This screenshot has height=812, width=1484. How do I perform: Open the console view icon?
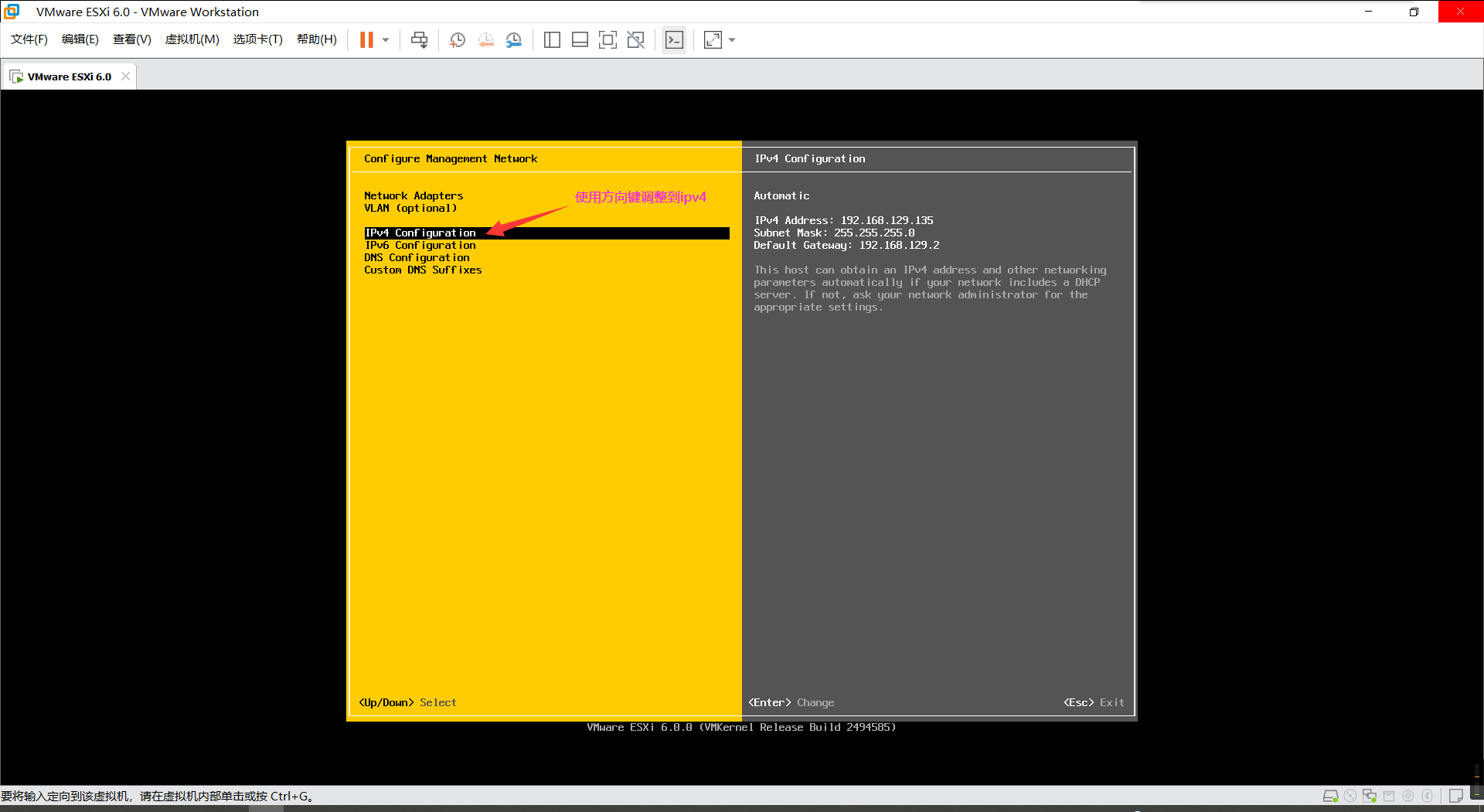pos(674,40)
